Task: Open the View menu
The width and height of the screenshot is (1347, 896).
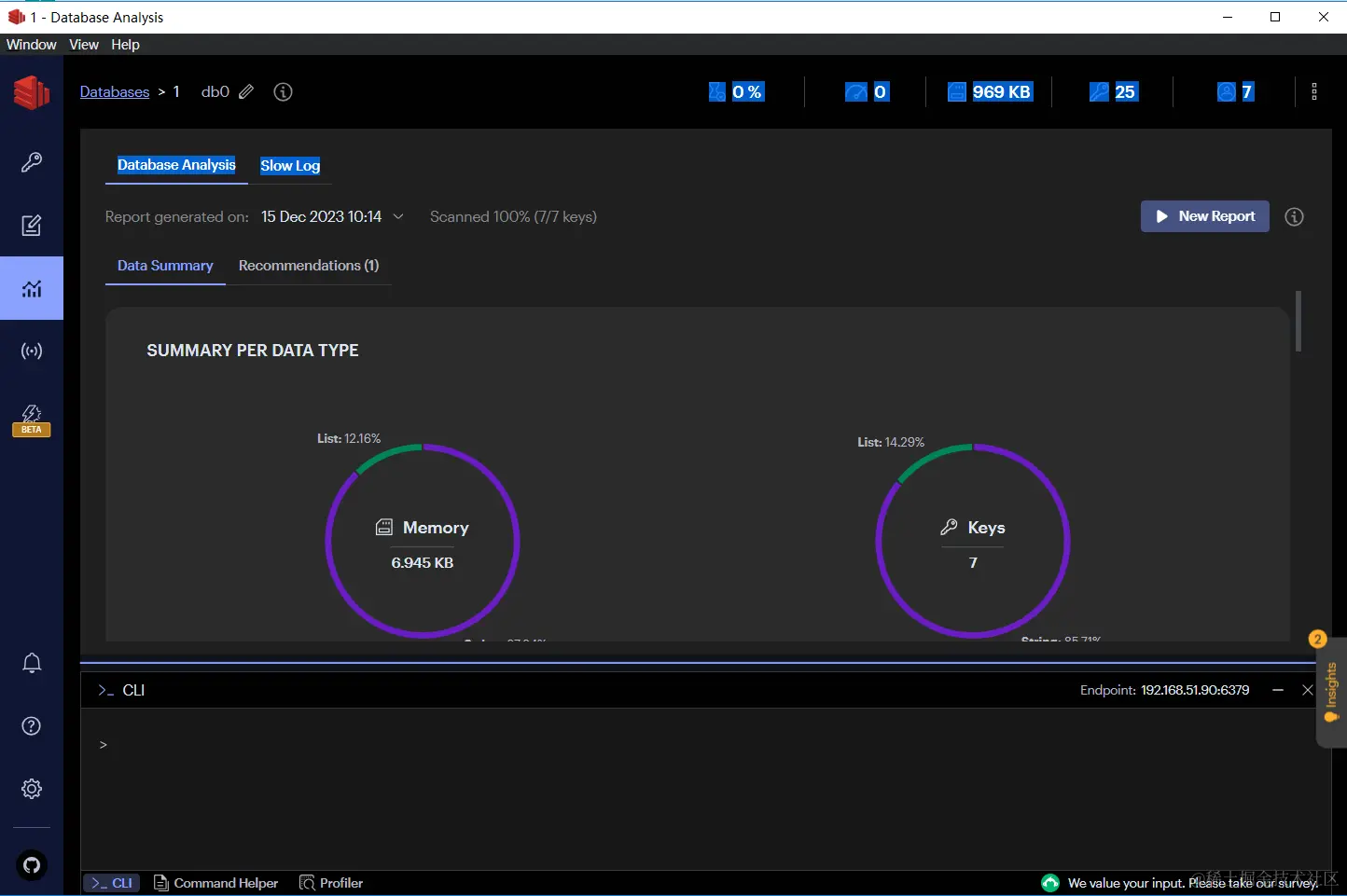Action: point(83,44)
